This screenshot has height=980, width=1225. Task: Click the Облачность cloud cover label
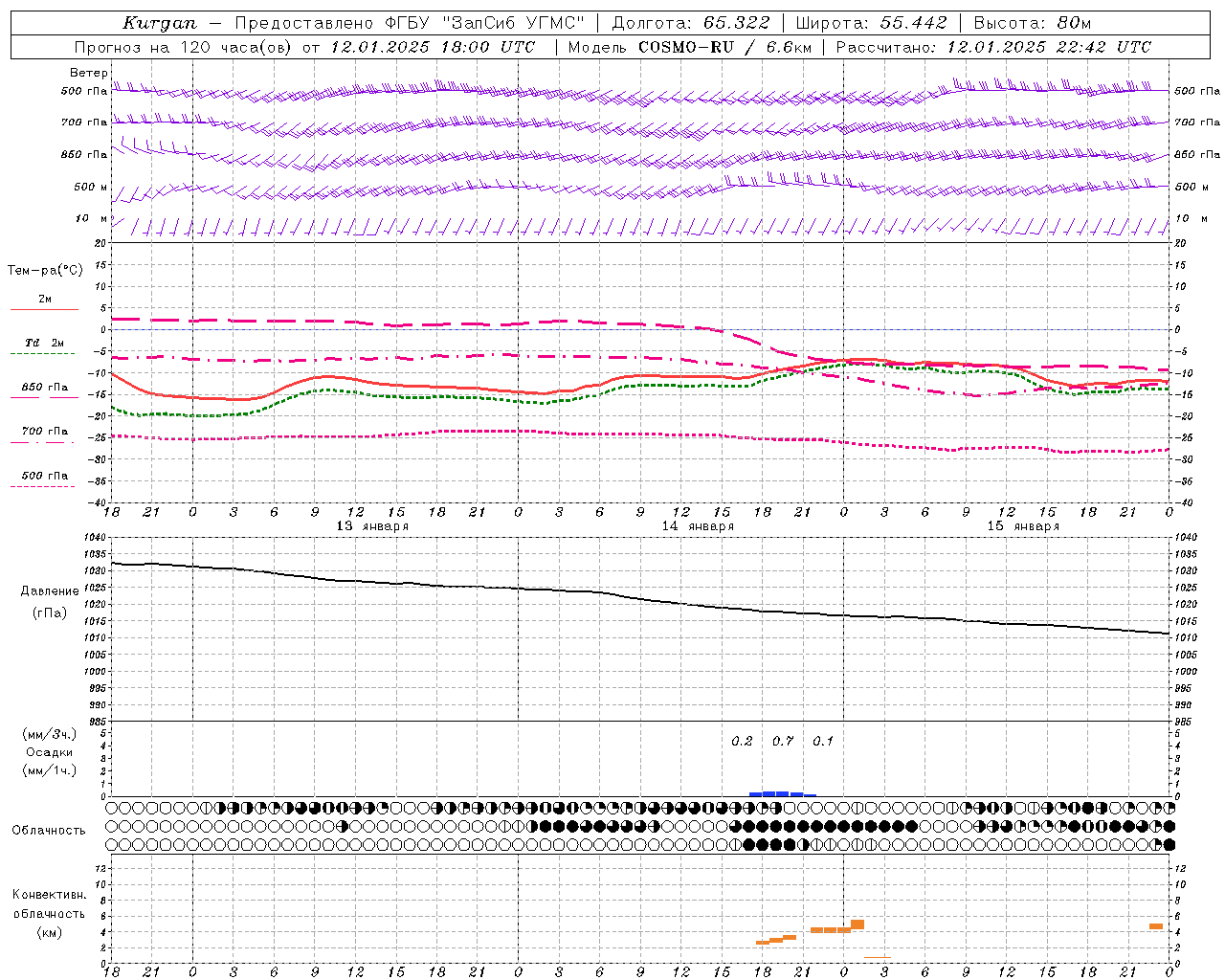[49, 831]
